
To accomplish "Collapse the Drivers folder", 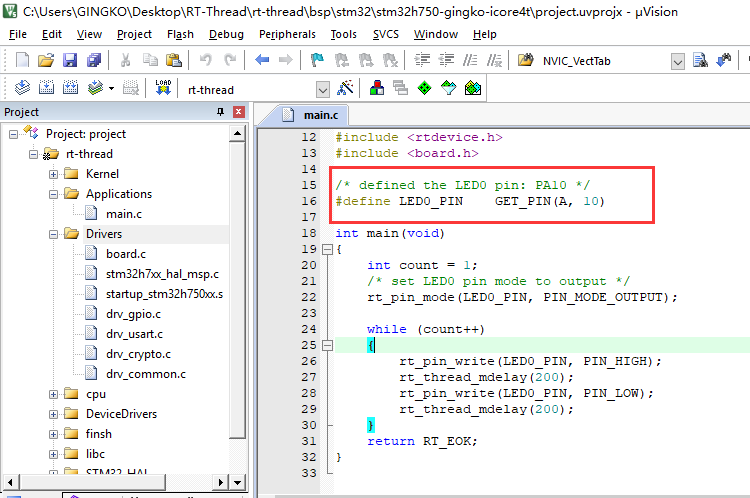I will click(53, 234).
